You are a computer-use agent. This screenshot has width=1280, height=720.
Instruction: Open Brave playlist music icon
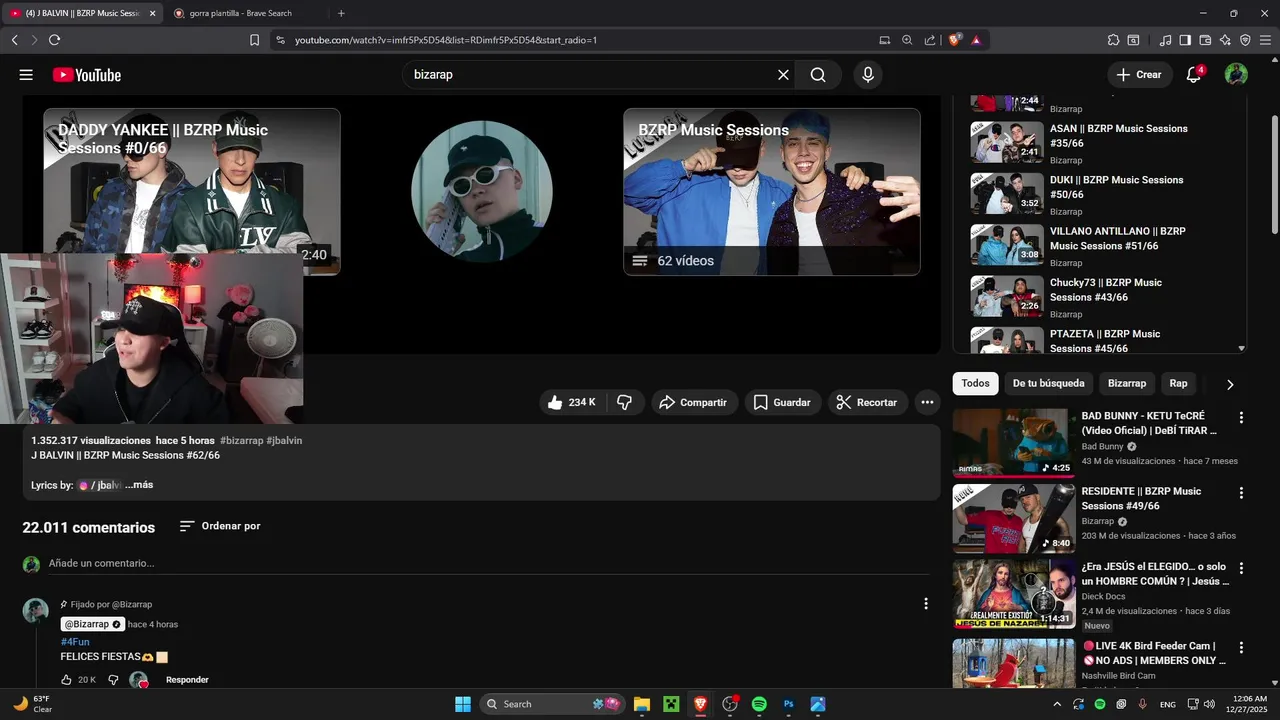[1165, 40]
